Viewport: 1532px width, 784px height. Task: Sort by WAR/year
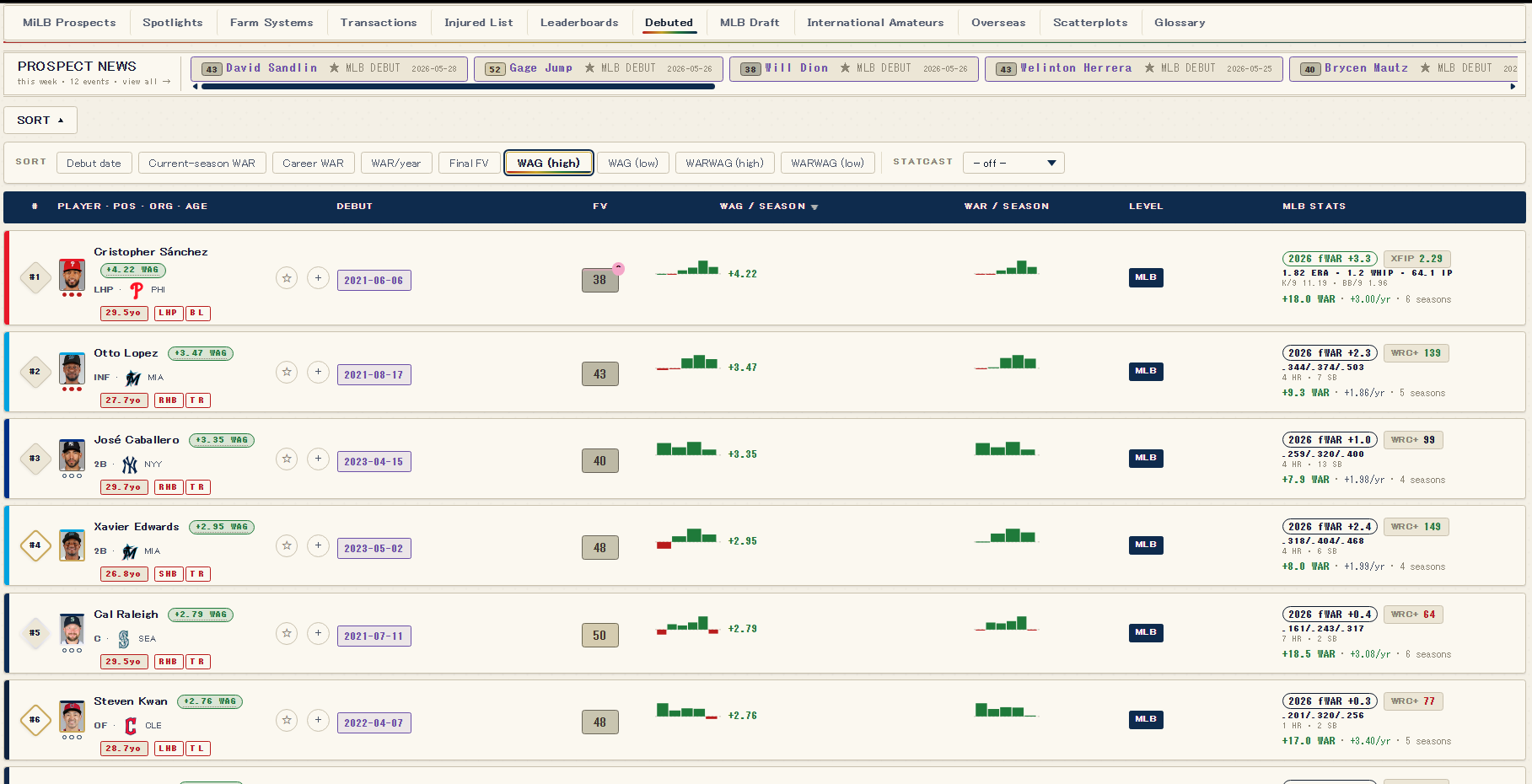click(396, 163)
